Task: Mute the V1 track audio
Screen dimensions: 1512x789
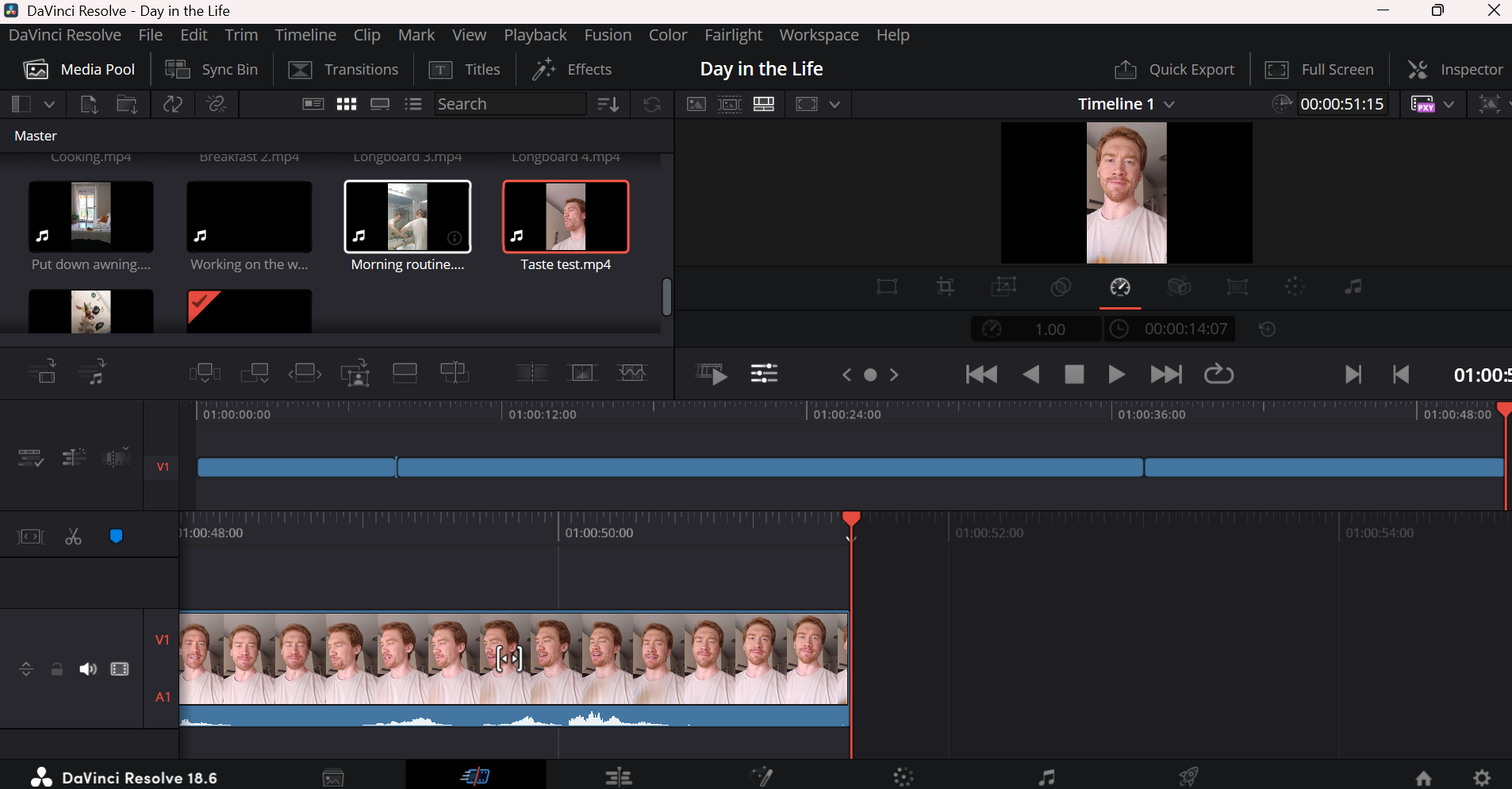Action: click(88, 670)
